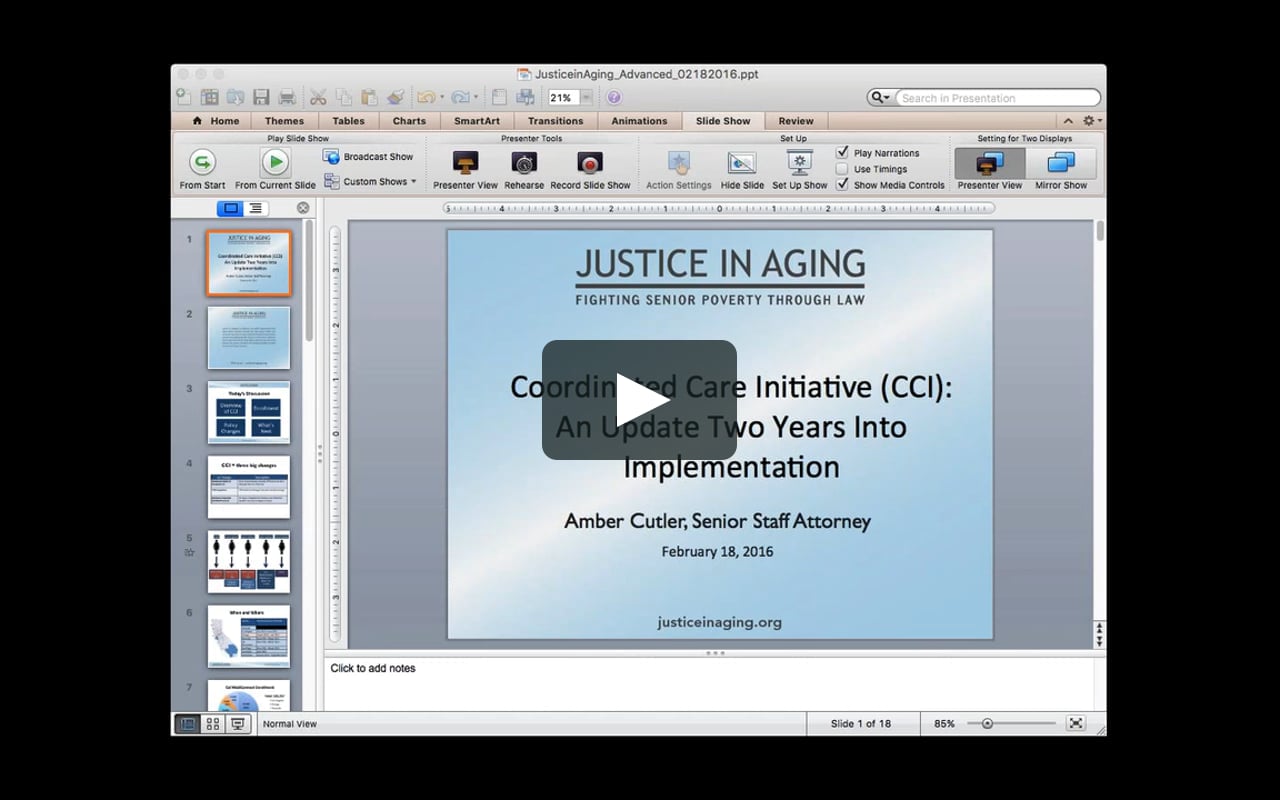Open the Media Browser toolbar icon
Viewport: 1280px width, 800px height.
tap(525, 97)
